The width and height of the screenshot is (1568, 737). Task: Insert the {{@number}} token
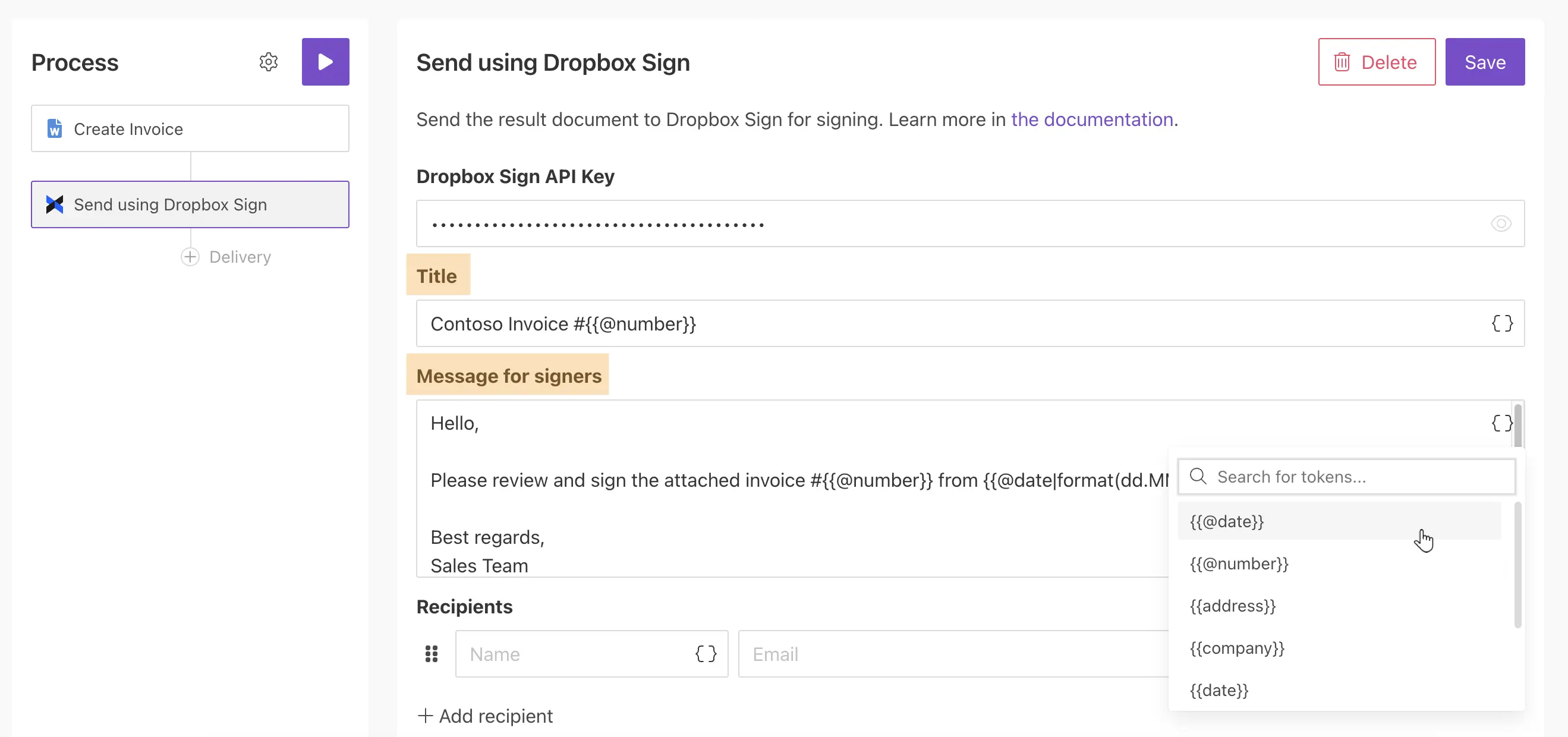(x=1339, y=563)
